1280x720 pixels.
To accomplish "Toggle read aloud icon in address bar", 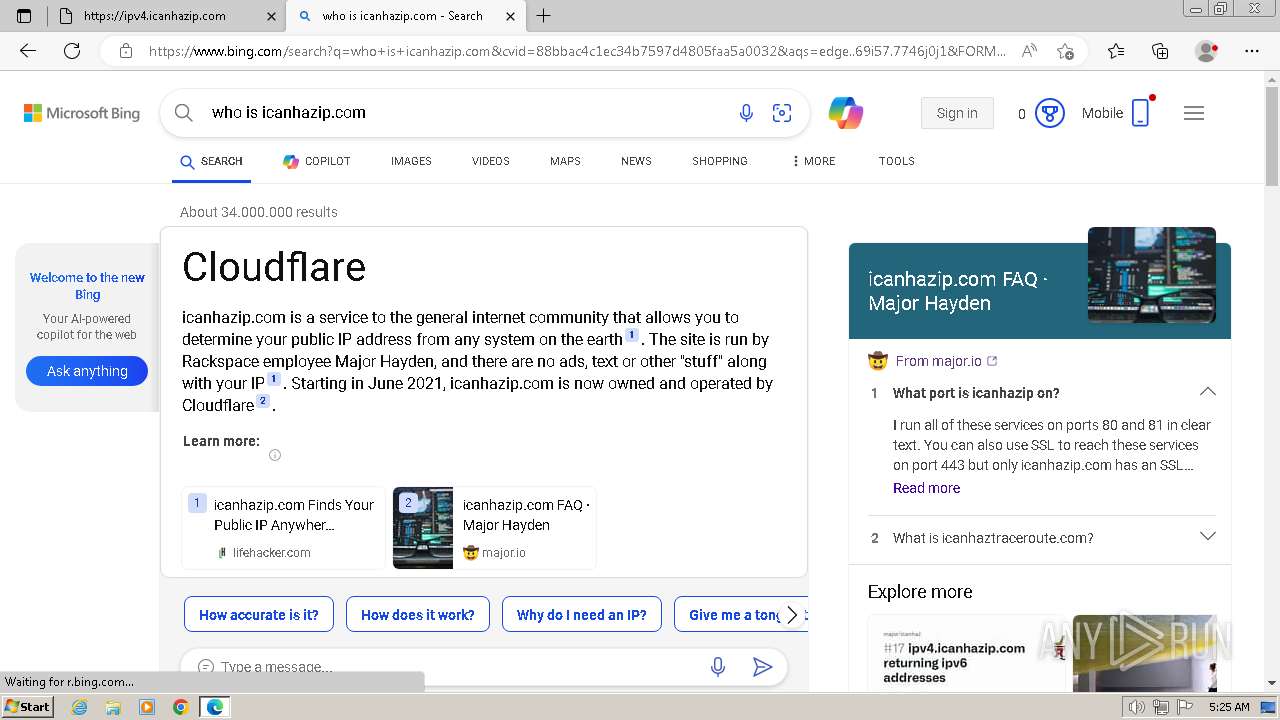I will [x=1029, y=51].
